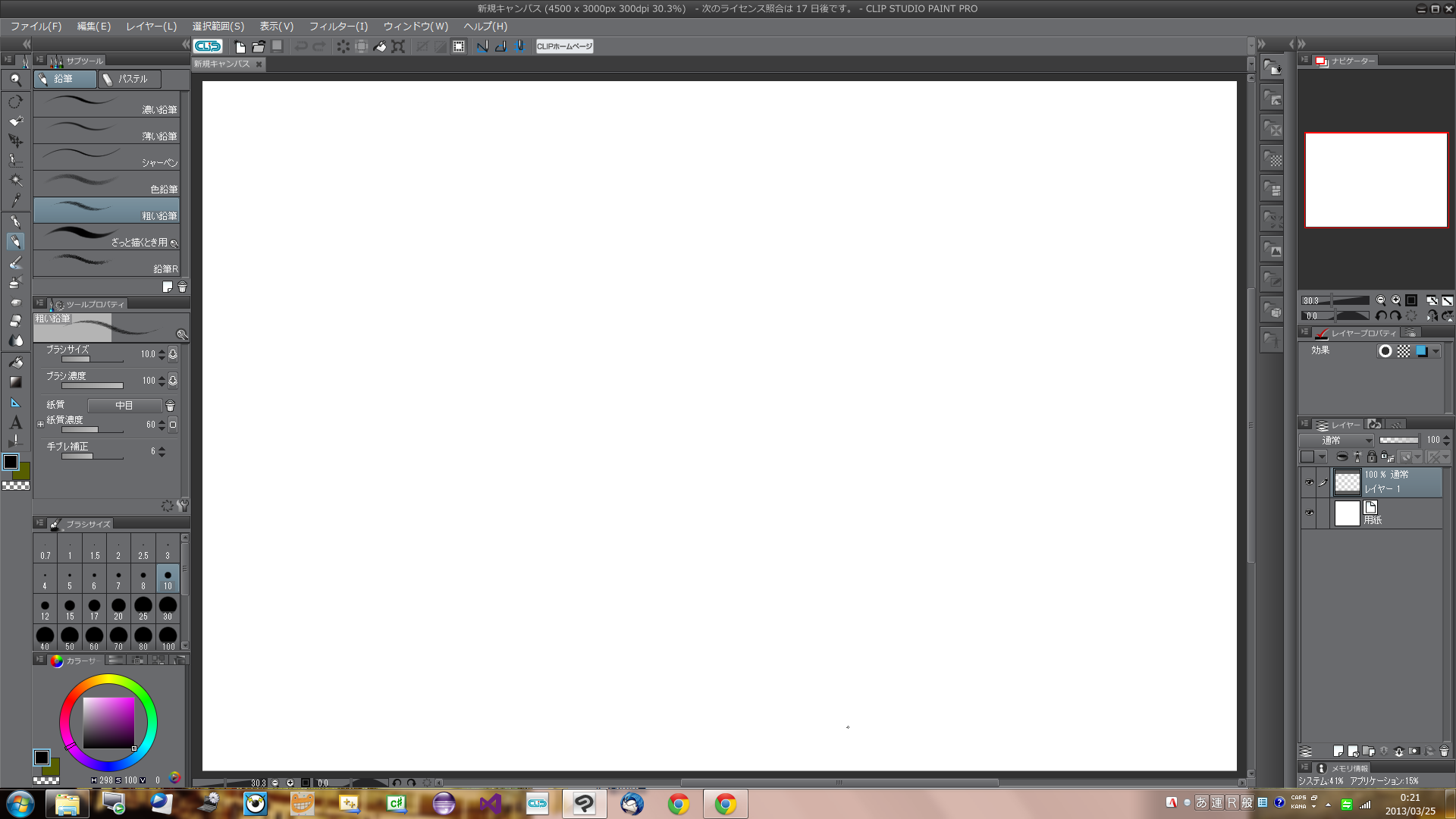Click the new canvas icon in toolbar
This screenshot has height=819, width=1456.
point(240,46)
